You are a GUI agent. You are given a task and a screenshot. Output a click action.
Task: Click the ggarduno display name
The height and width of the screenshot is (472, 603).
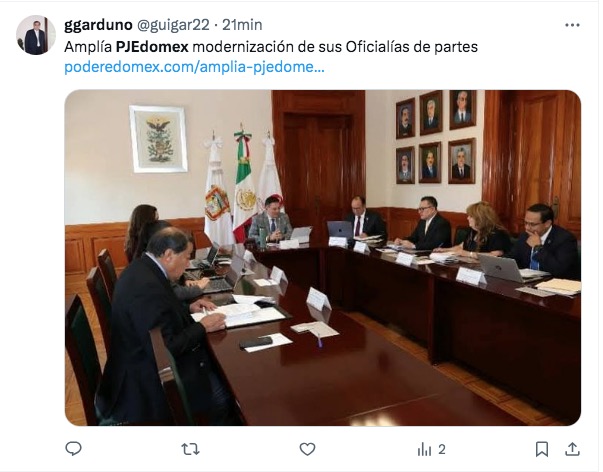coord(98,25)
